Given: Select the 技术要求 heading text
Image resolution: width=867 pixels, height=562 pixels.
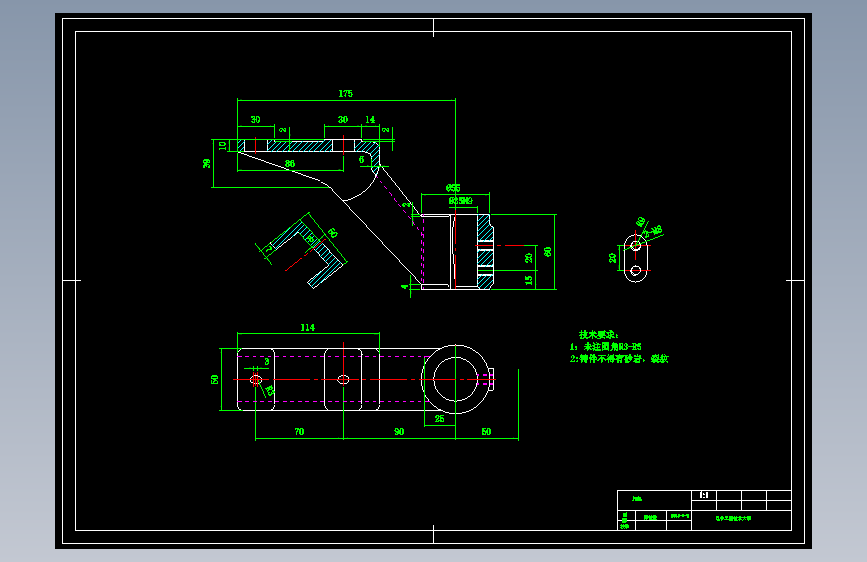Looking at the screenshot, I should (x=599, y=335).
